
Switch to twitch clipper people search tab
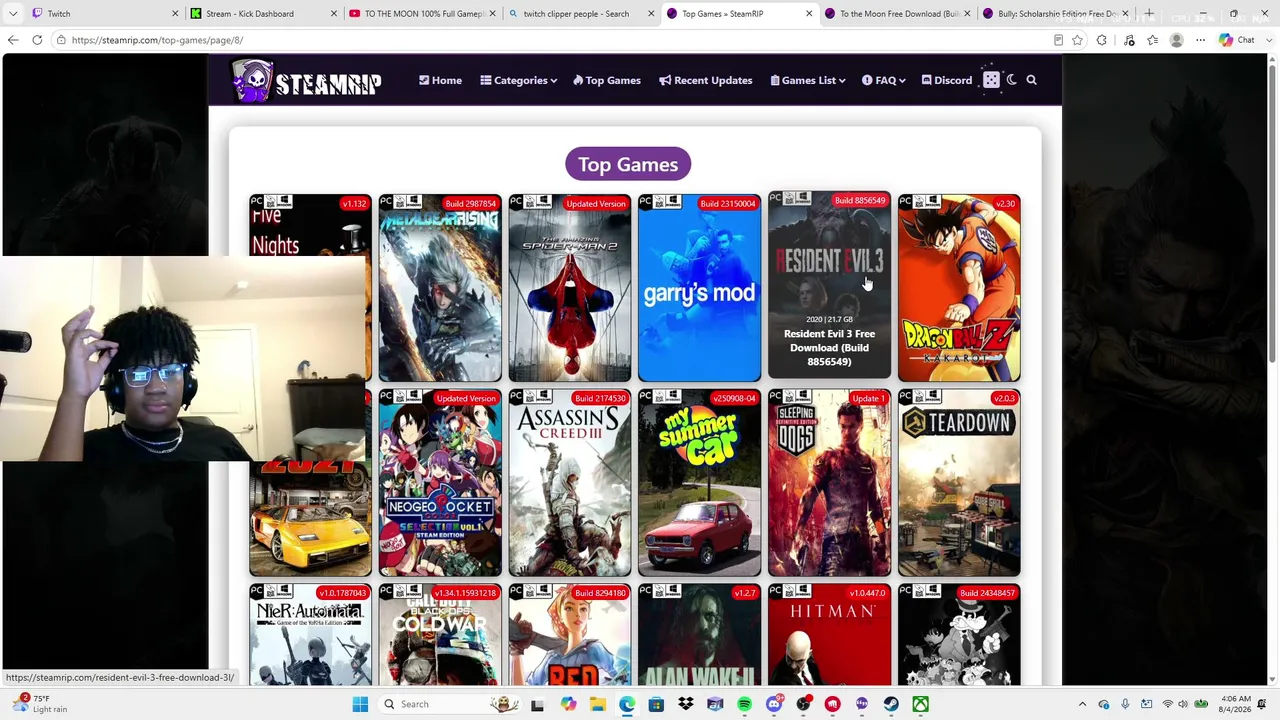pyautogui.click(x=580, y=14)
